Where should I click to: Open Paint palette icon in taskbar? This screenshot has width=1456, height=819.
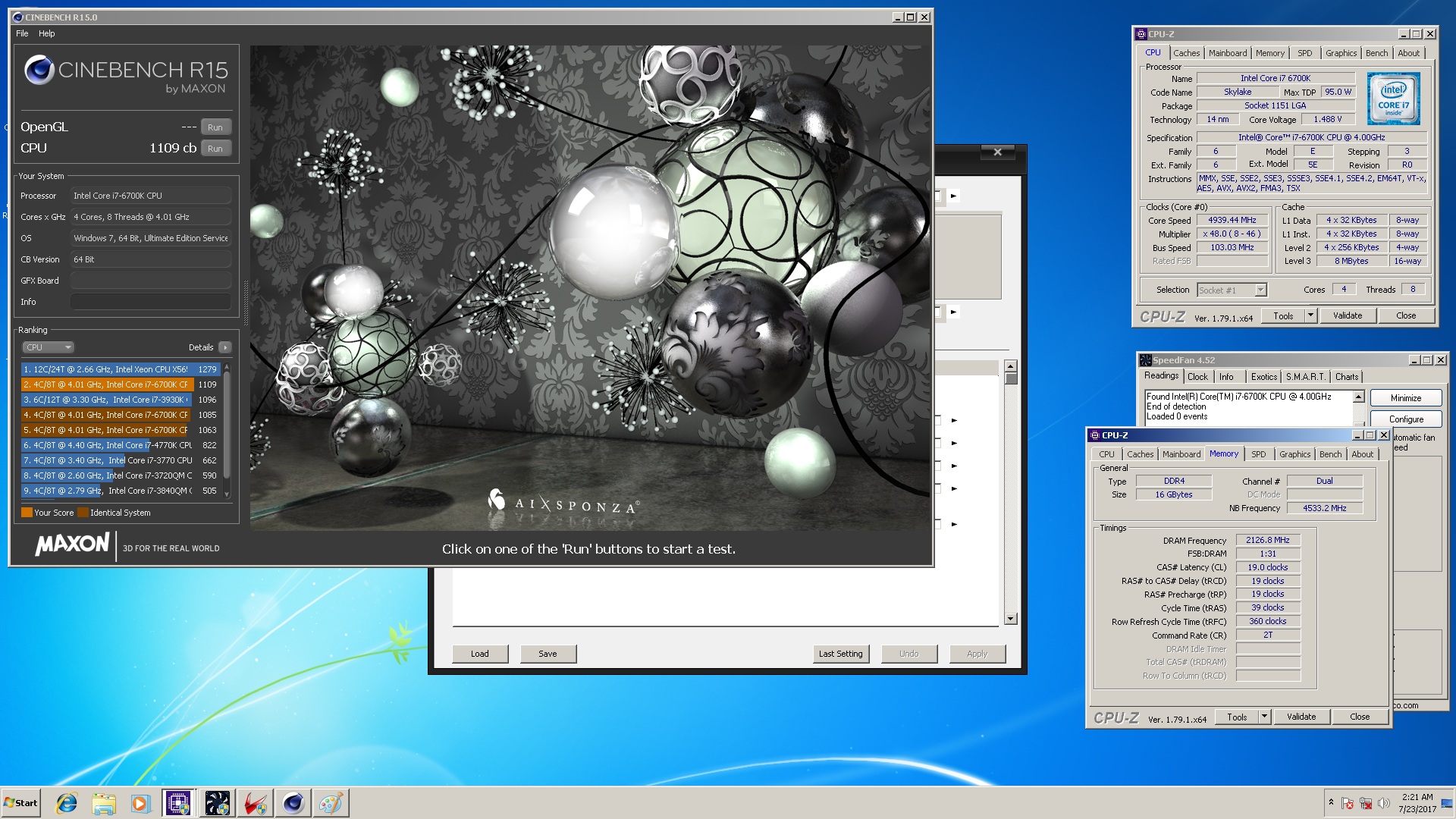[331, 803]
